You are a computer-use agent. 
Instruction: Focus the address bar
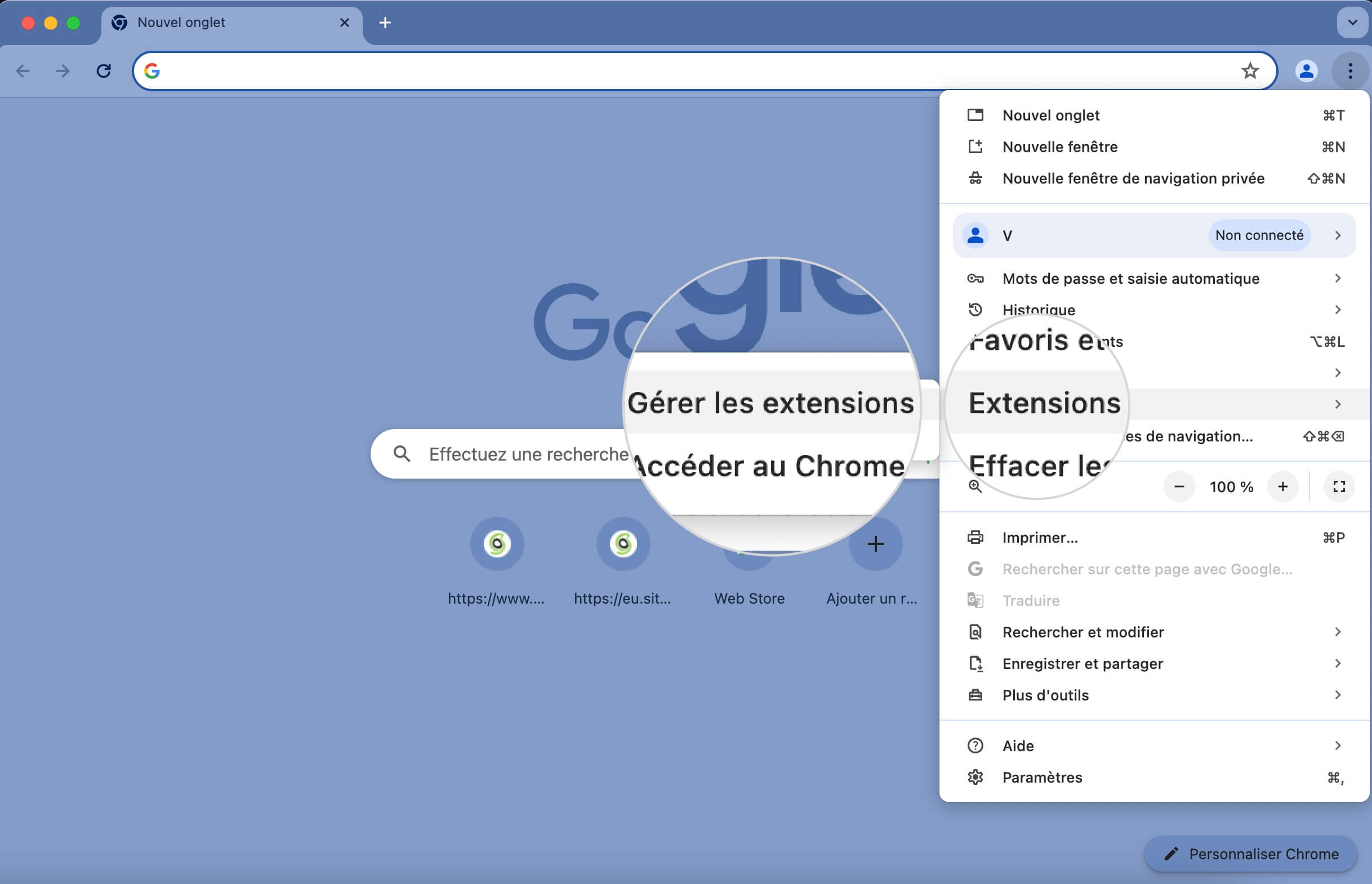point(704,70)
